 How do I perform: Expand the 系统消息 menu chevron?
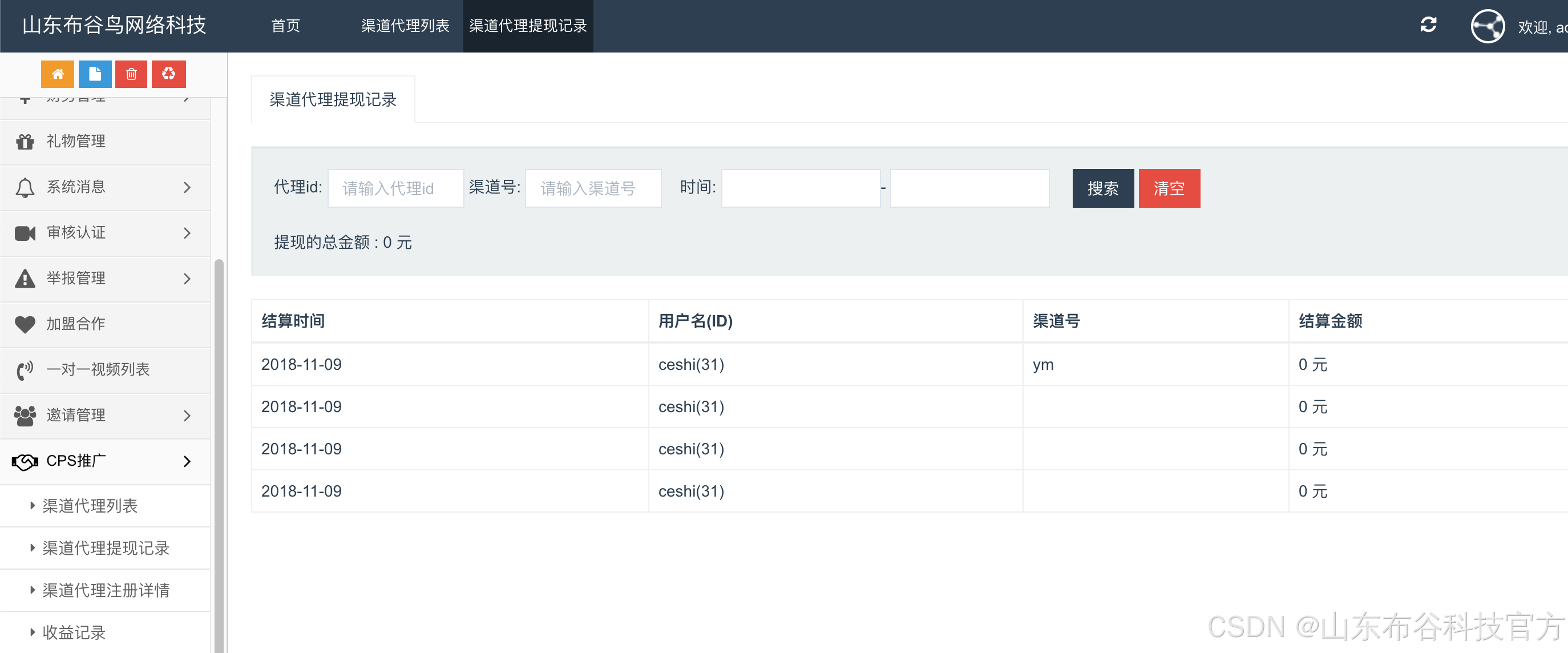pos(187,188)
